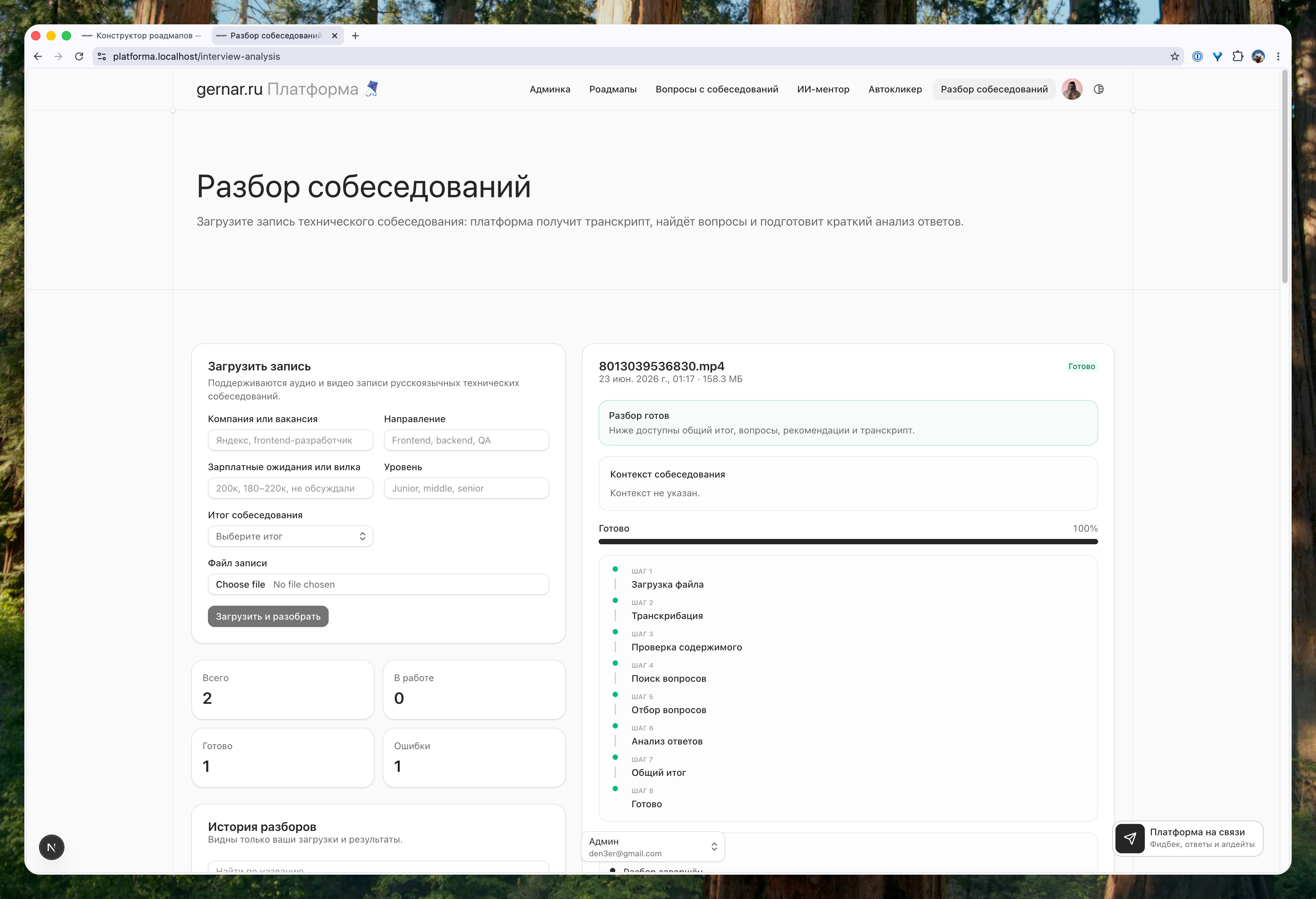The width and height of the screenshot is (1316, 899).
Task: Click step label Анализ ответов
Action: pyautogui.click(x=667, y=741)
